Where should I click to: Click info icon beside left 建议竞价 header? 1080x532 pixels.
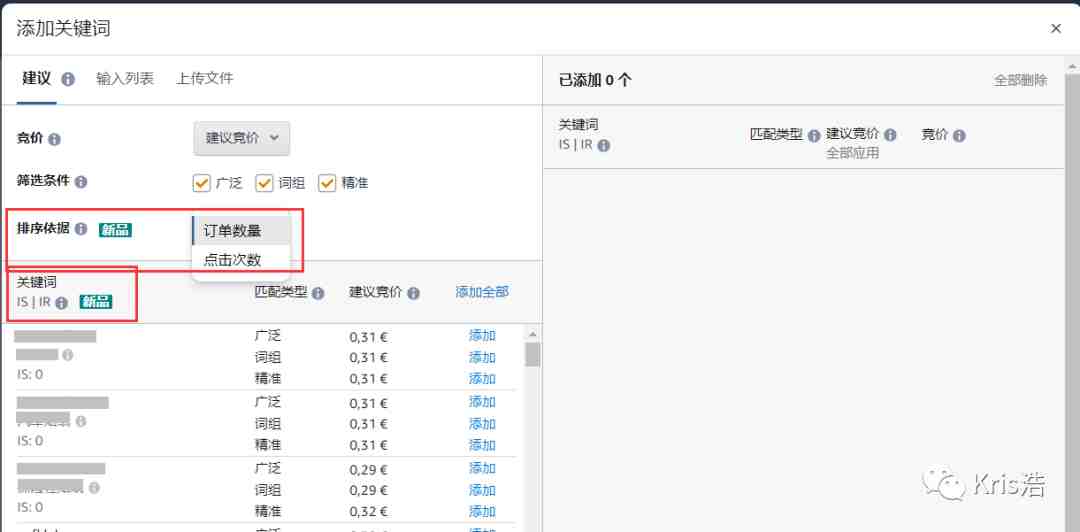413,294
